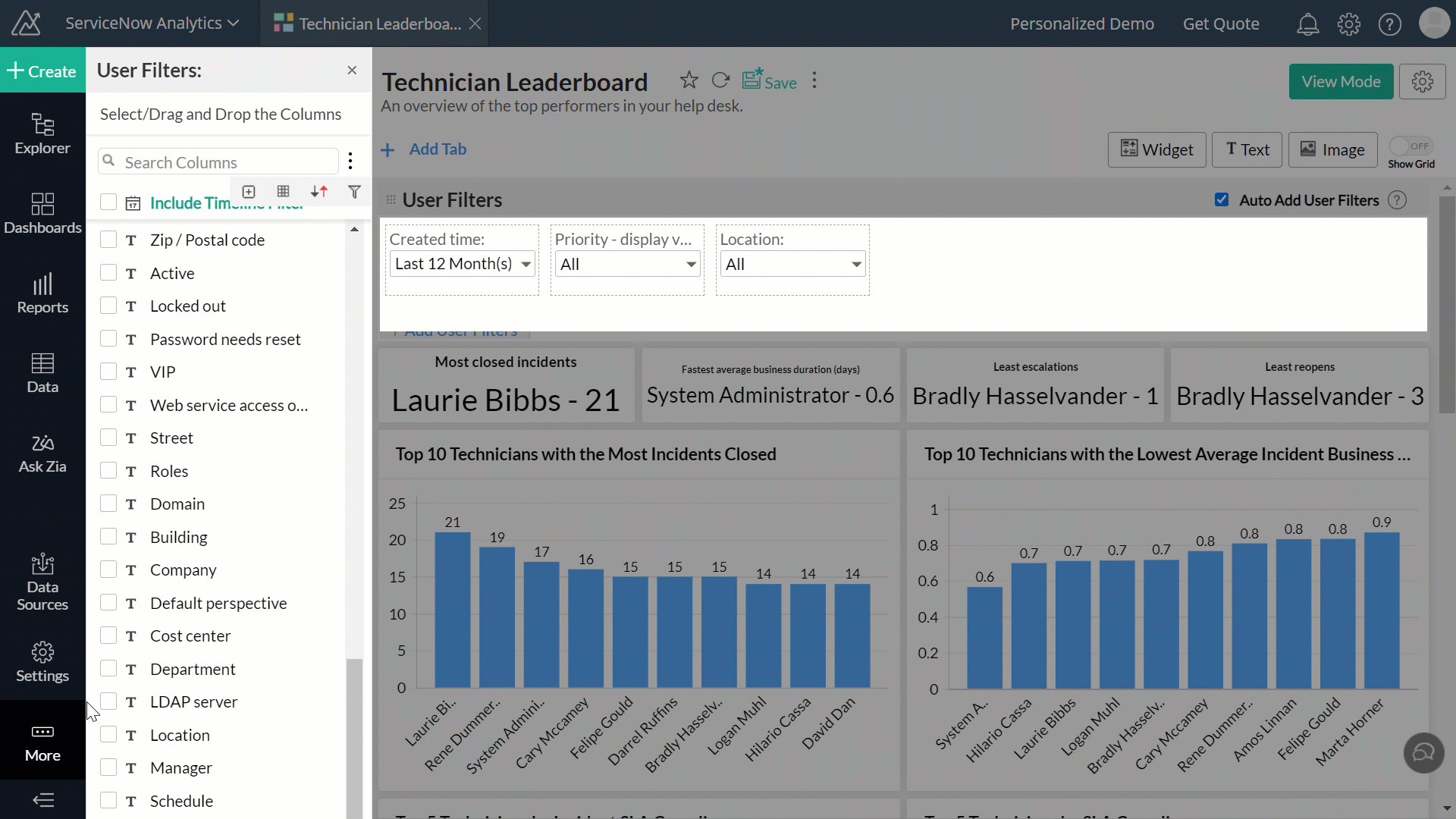Select the Widget tab option
This screenshot has height=819, width=1456.
1157,149
